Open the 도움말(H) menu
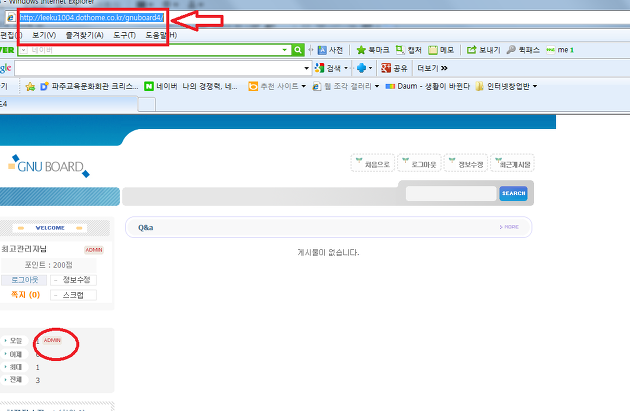The image size is (630, 411). point(161,35)
